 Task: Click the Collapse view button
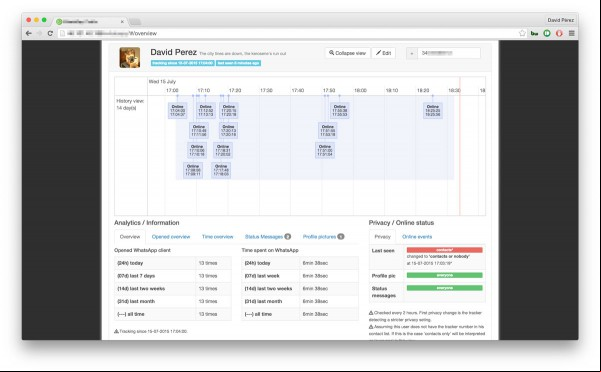pos(348,53)
